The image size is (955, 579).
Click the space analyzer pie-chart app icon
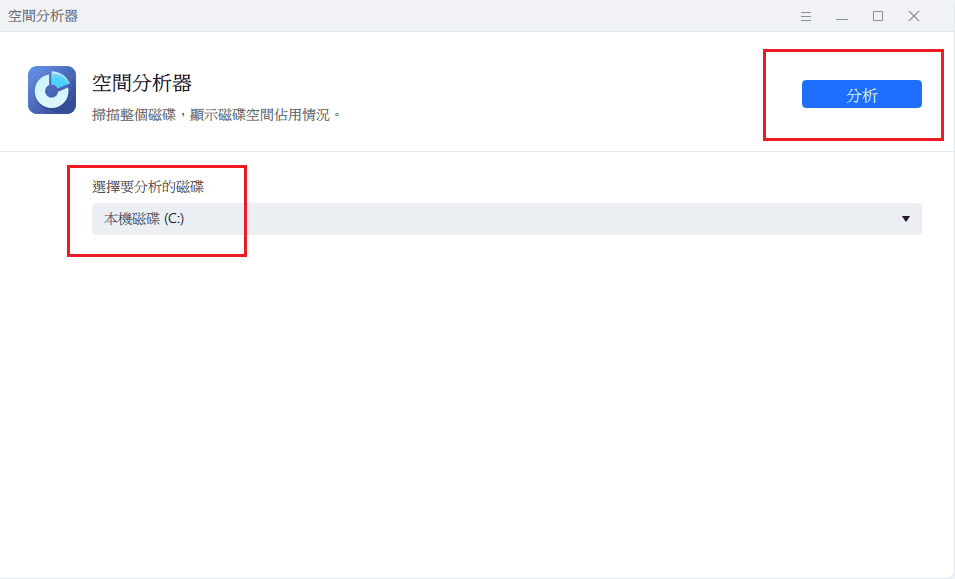[x=52, y=90]
